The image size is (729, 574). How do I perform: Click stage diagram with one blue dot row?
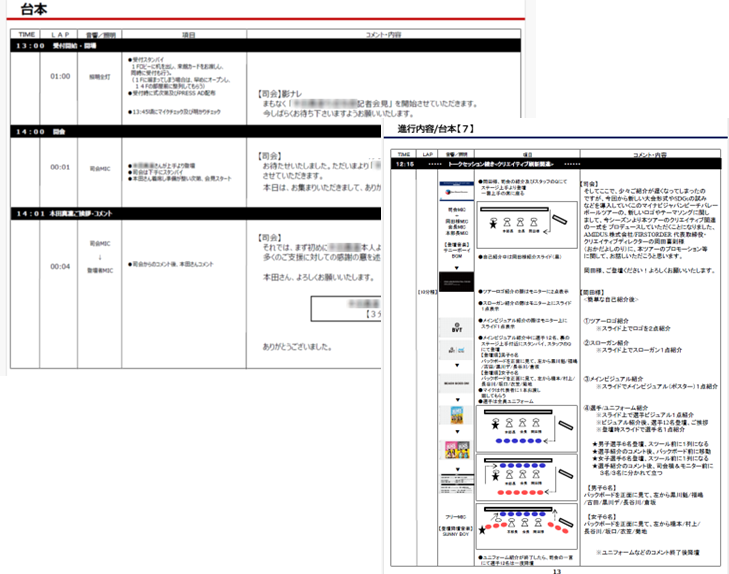point(527,428)
